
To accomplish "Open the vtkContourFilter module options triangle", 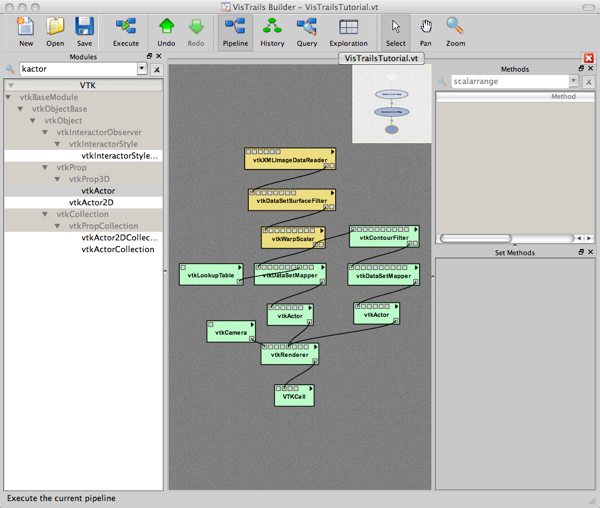I will [x=416, y=230].
